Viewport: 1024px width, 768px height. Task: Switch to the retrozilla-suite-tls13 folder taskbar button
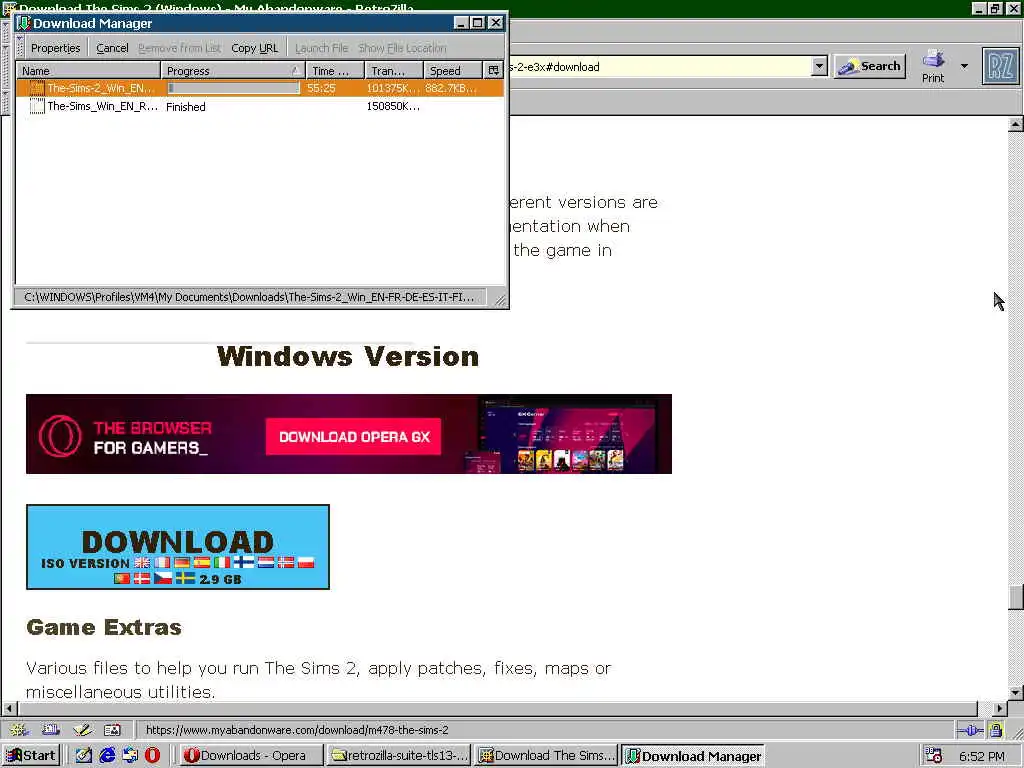pyautogui.click(x=399, y=755)
